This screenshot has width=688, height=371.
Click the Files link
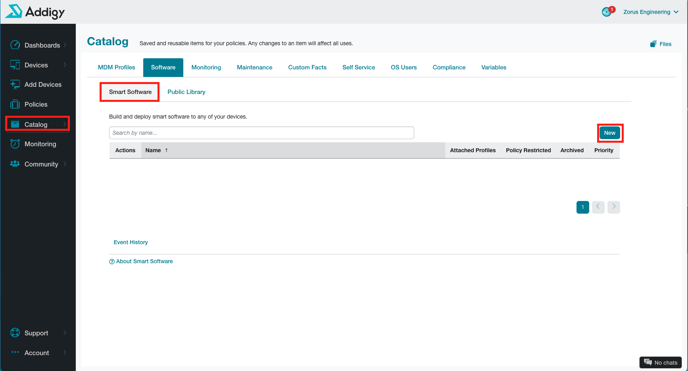pos(665,44)
